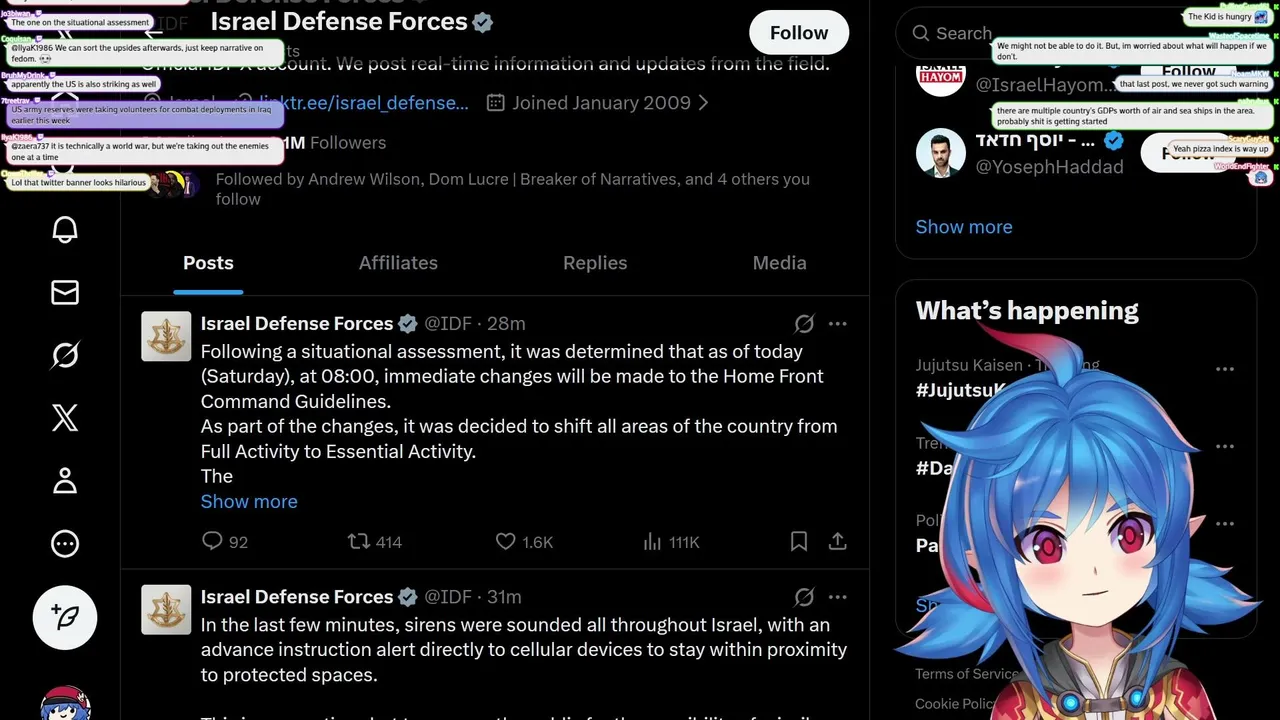Expand the Joined January 2009 chevron

click(x=704, y=103)
